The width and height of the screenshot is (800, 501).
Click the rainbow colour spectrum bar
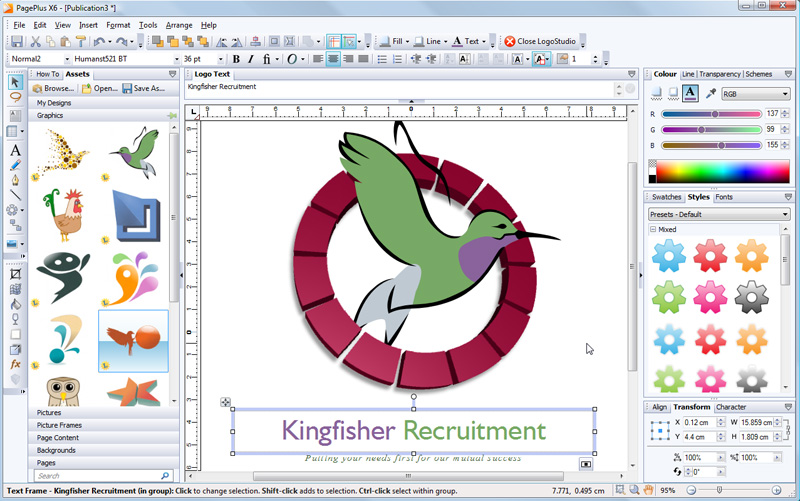coord(723,171)
